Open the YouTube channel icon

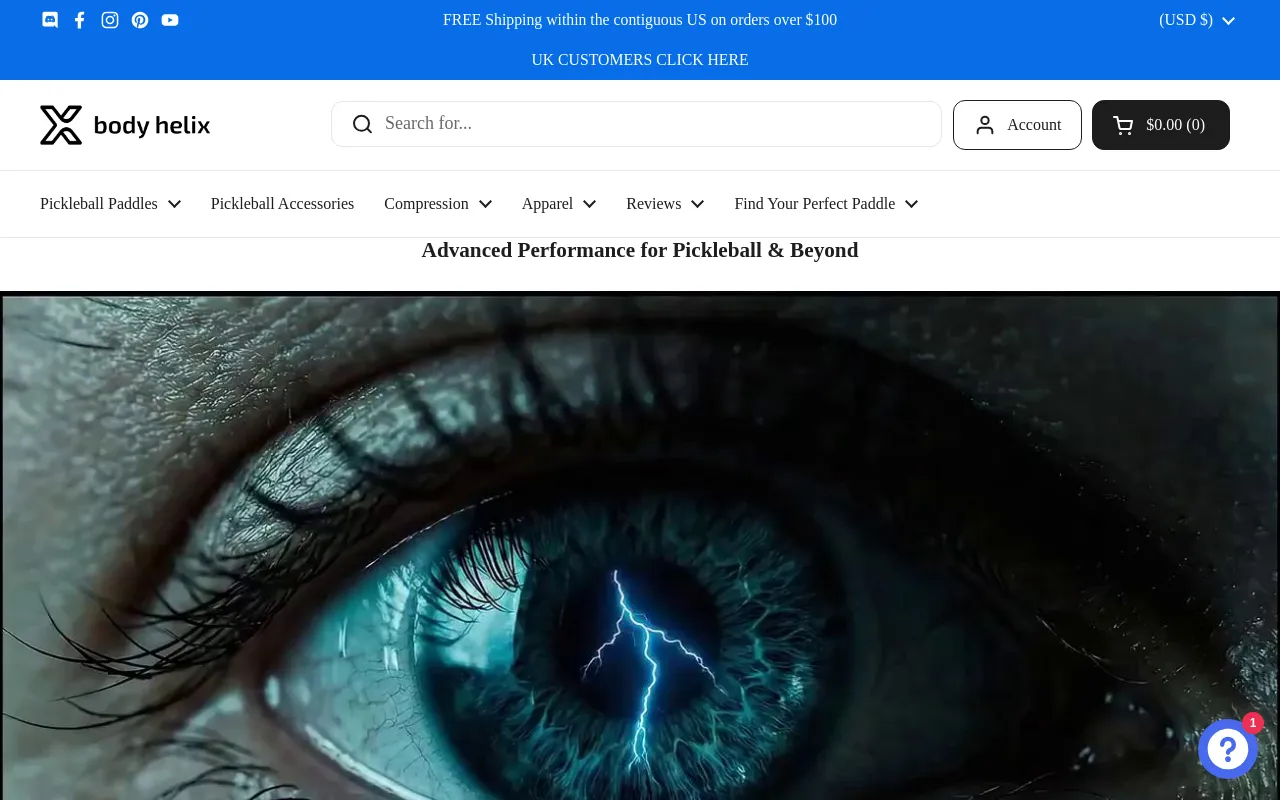point(170,20)
